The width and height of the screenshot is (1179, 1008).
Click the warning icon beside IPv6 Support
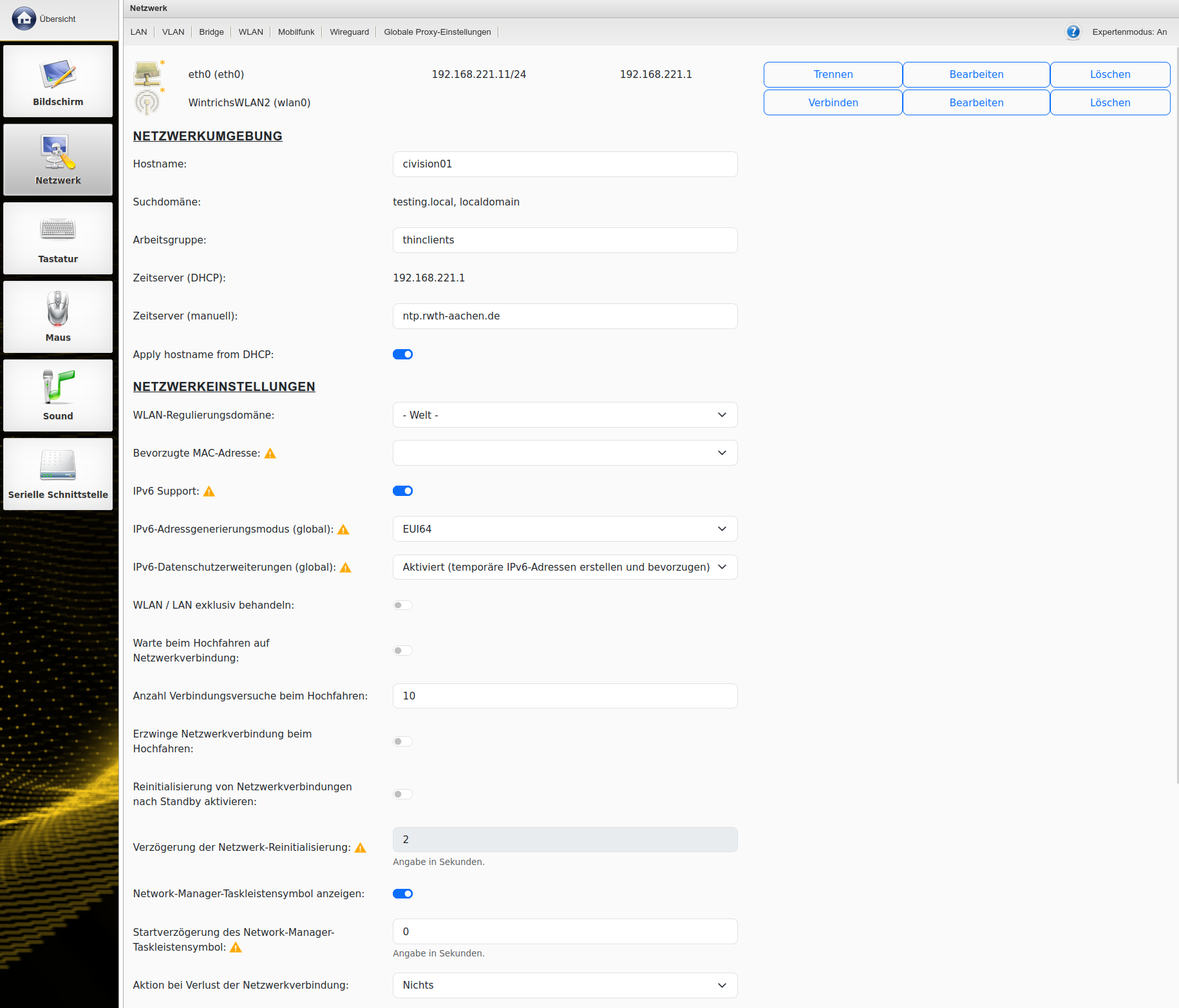(209, 491)
